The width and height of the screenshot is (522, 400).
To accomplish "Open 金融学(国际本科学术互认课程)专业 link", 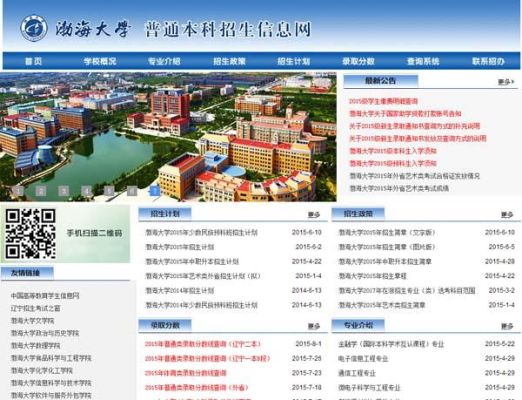I will pos(391,344).
